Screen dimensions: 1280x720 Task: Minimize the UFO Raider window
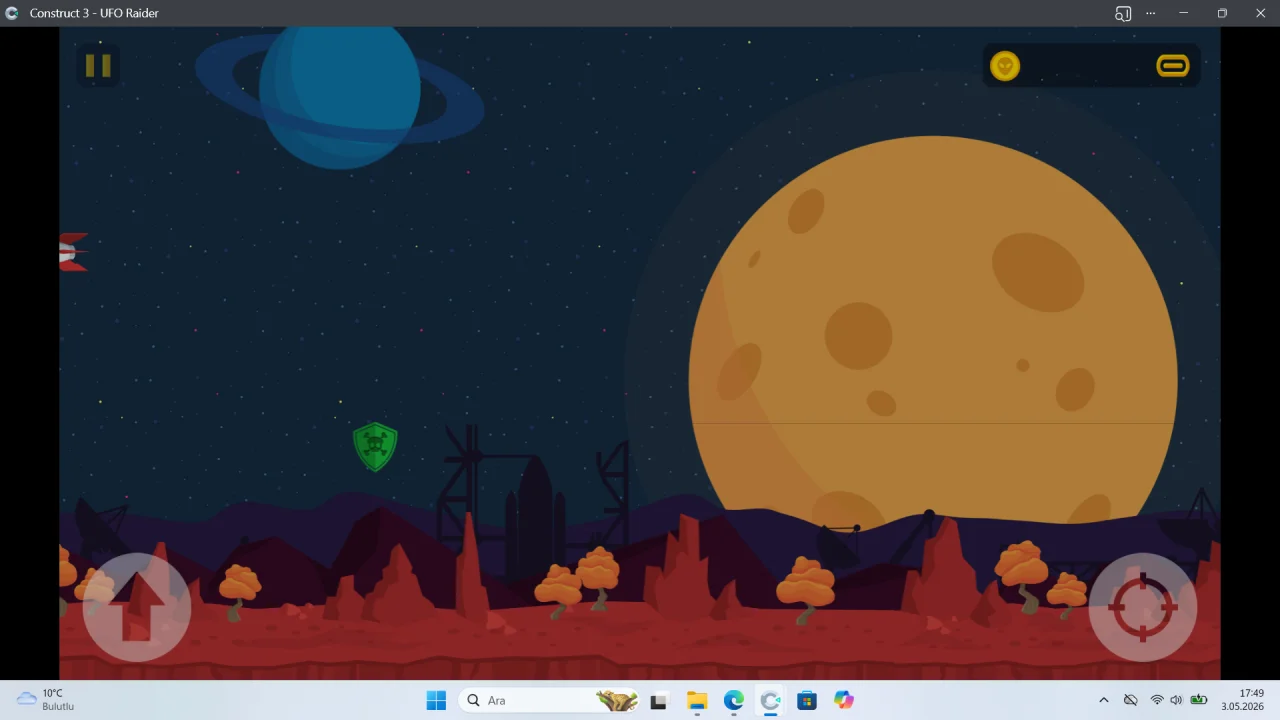1184,13
